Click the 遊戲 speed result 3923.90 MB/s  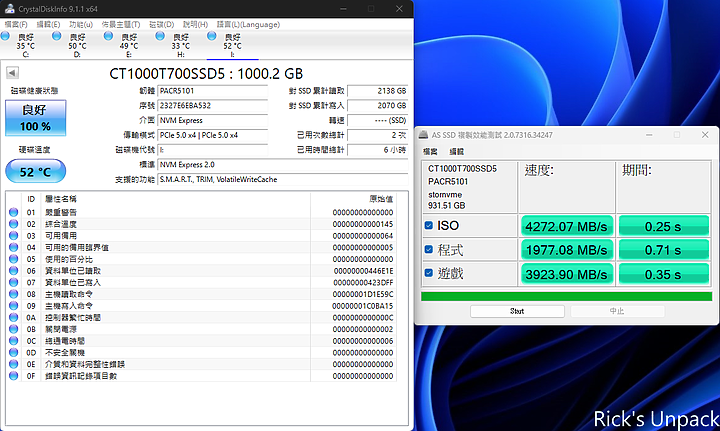pyautogui.click(x=567, y=274)
